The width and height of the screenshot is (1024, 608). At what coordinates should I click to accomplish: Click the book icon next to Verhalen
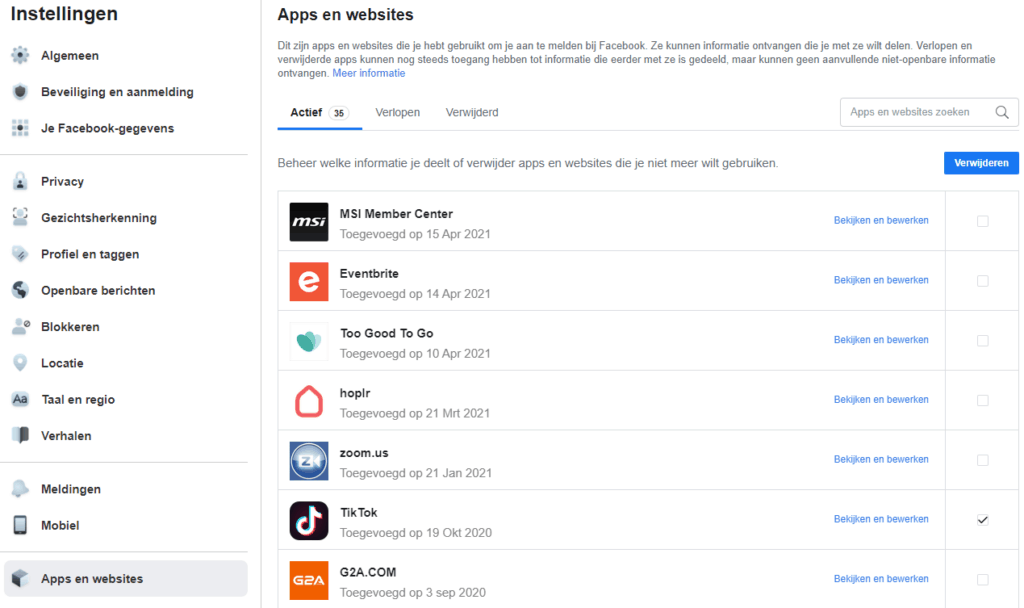(21, 436)
